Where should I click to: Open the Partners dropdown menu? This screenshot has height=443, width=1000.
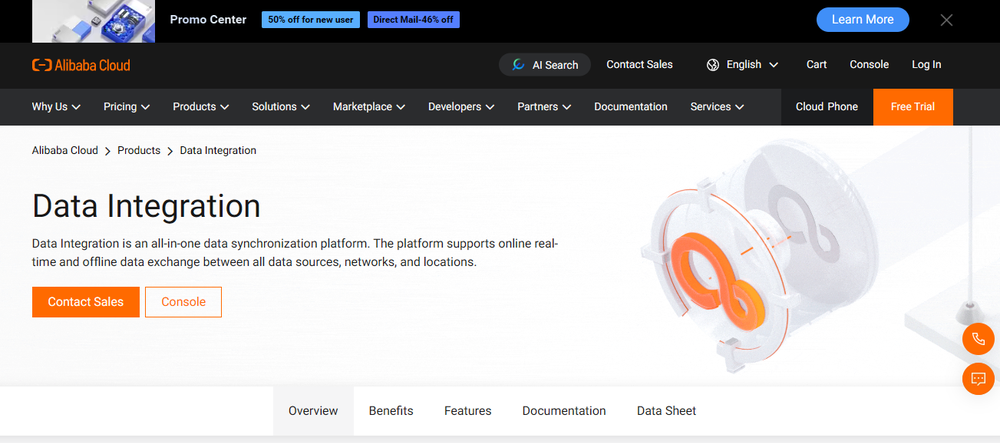[x=544, y=106]
